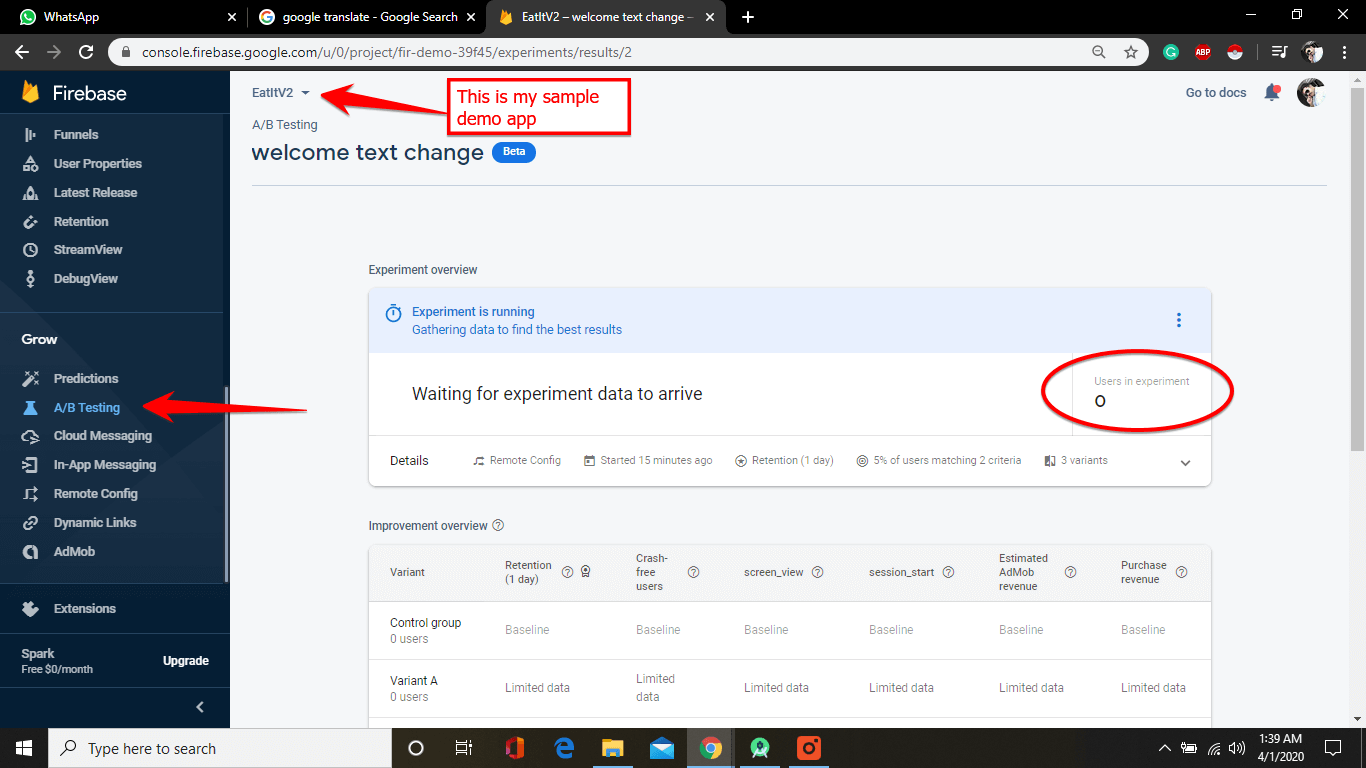Click help icon beside Estimated AdMob revenue

tap(1070, 572)
